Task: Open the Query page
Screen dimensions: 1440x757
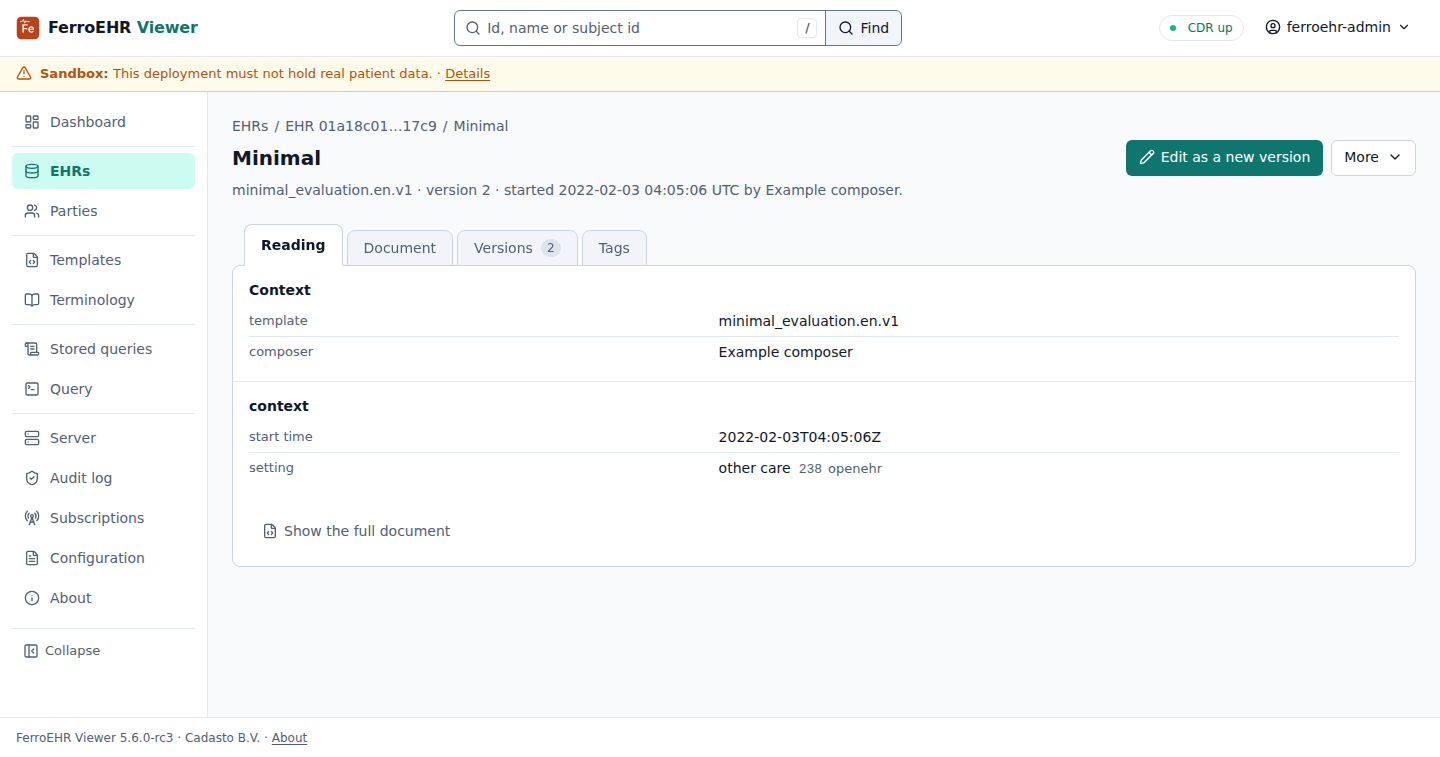Action: pos(103,389)
